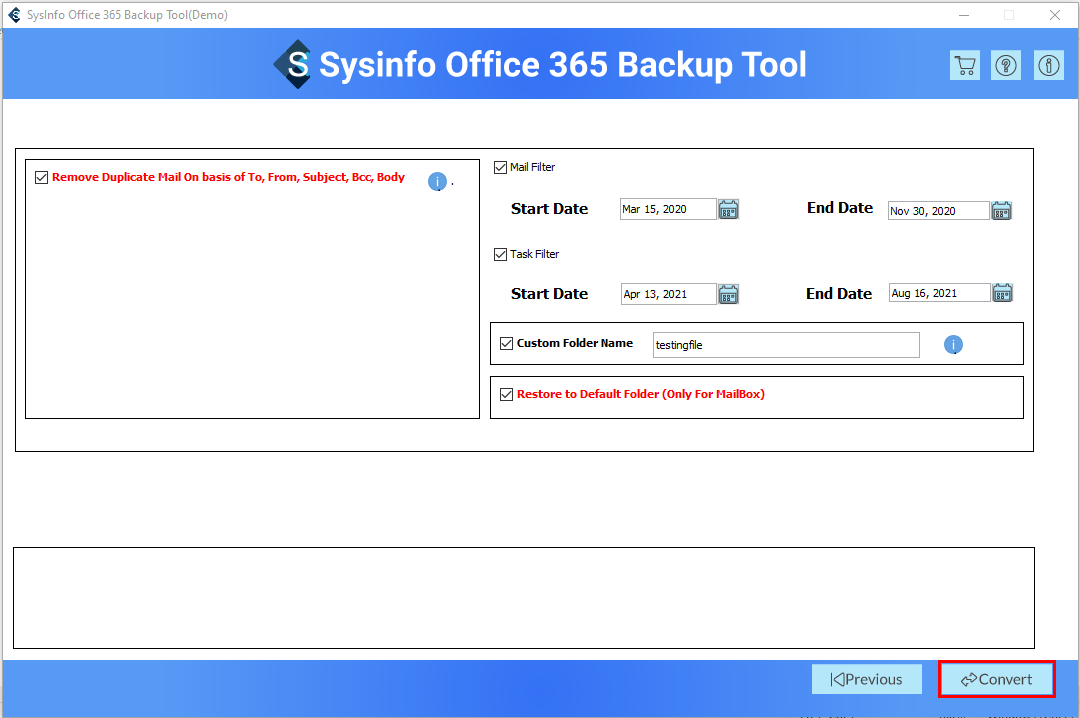Uncheck Restore to Default Folder option
Image resolution: width=1080 pixels, height=718 pixels.
coord(506,394)
